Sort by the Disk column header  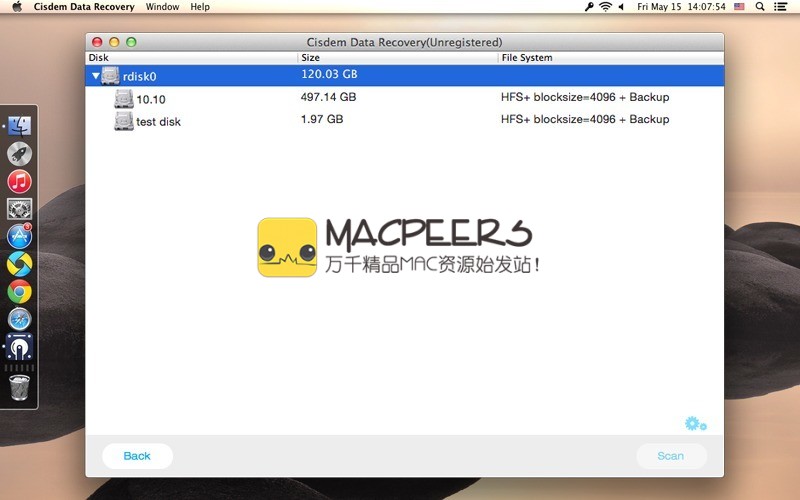[x=191, y=58]
